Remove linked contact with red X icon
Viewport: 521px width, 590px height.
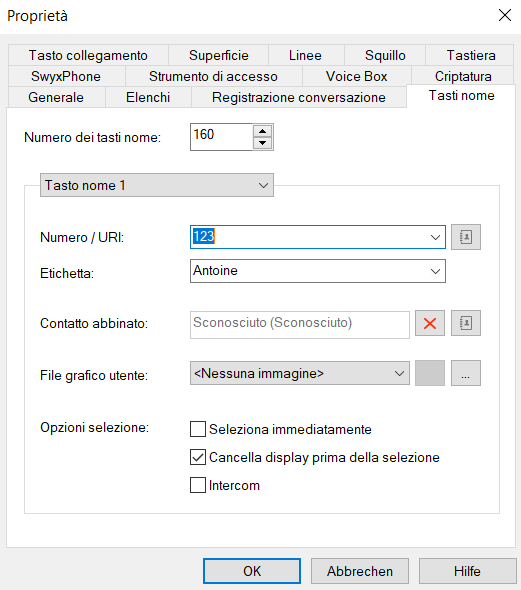(430, 323)
